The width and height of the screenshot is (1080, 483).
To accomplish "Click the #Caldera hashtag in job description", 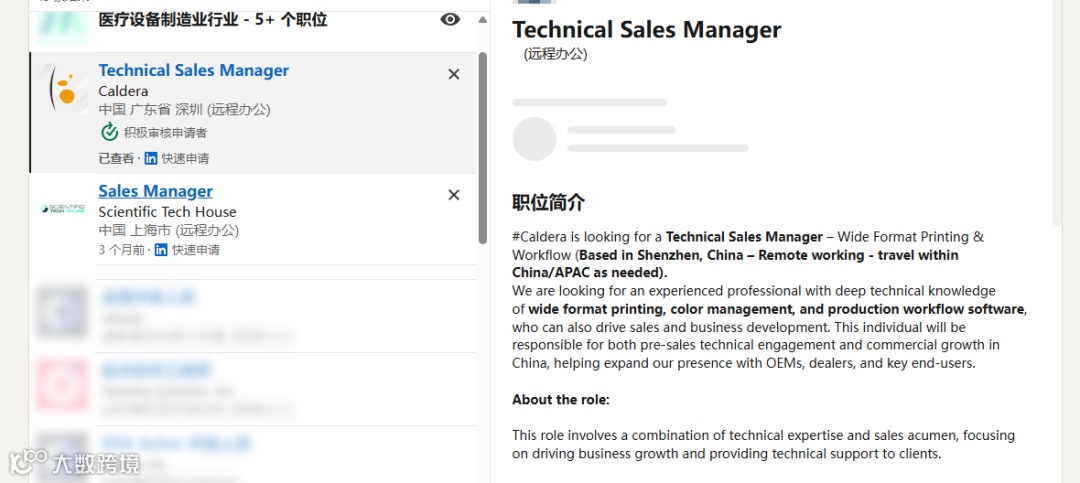I will click(547, 237).
